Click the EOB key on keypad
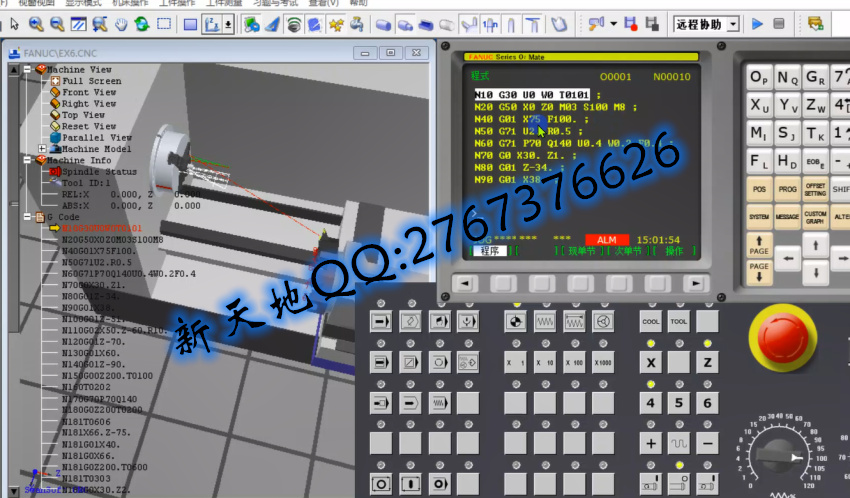Viewport: 850px width, 498px height. coord(814,161)
